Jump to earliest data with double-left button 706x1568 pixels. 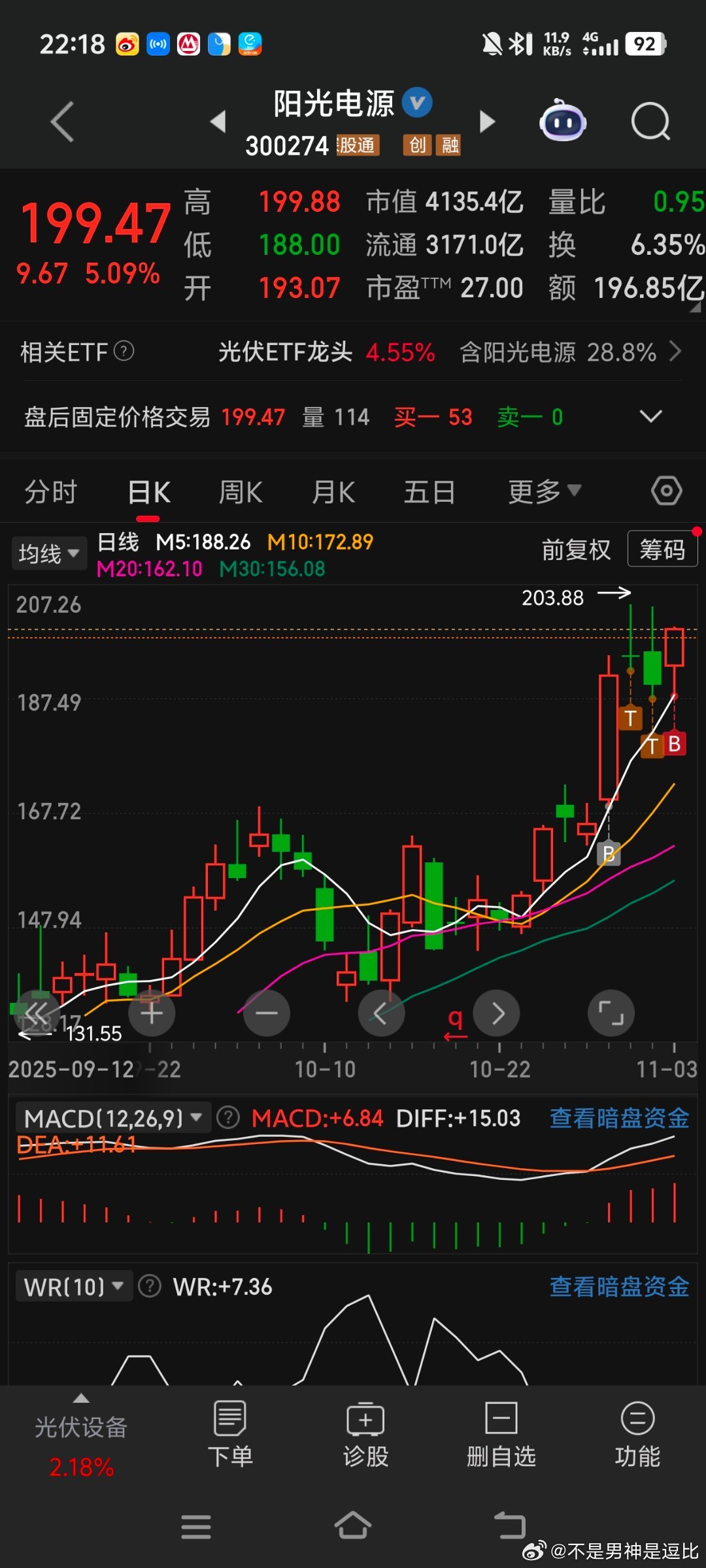[37, 1013]
